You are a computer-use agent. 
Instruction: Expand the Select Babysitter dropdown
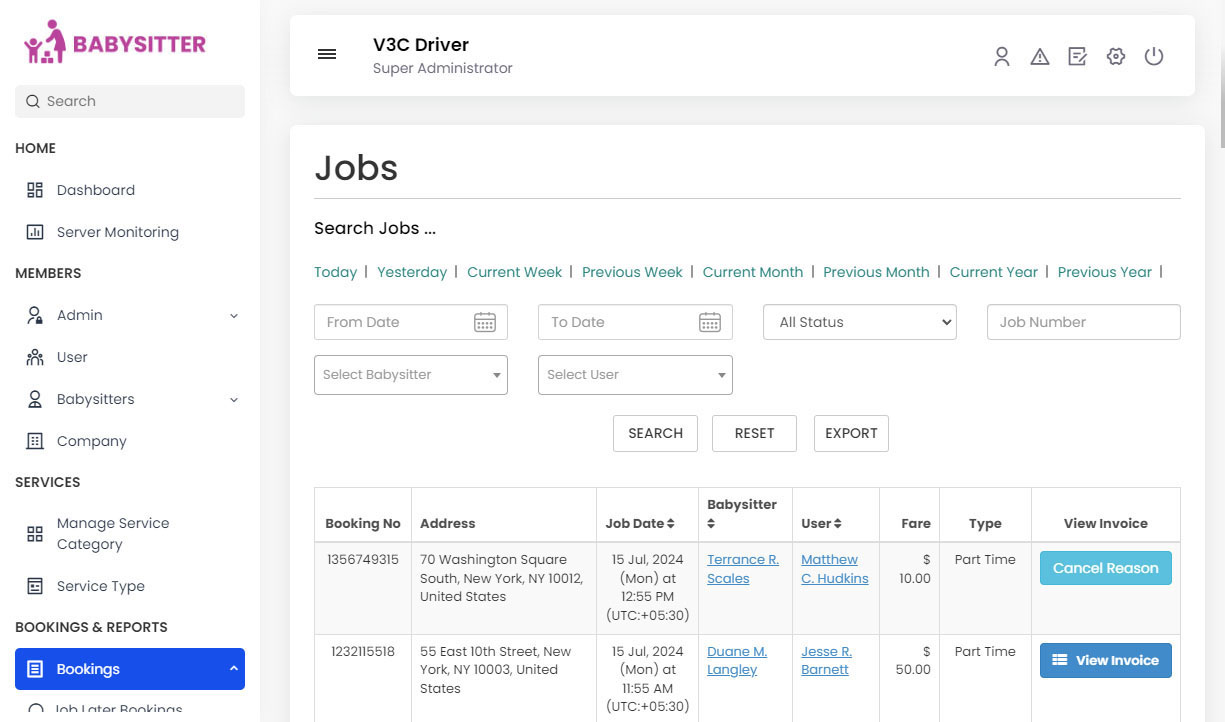(x=410, y=375)
